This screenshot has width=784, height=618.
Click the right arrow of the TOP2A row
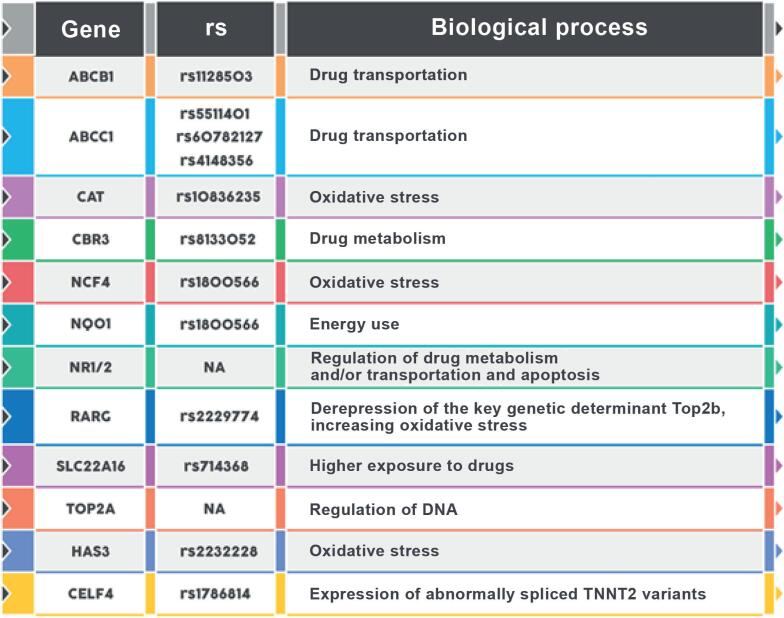778,508
